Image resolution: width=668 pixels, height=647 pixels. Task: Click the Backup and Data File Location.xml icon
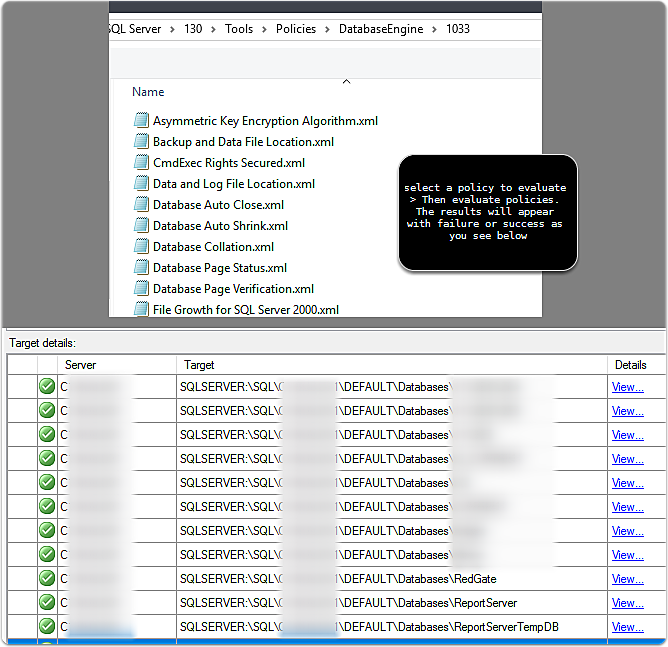(x=141, y=142)
